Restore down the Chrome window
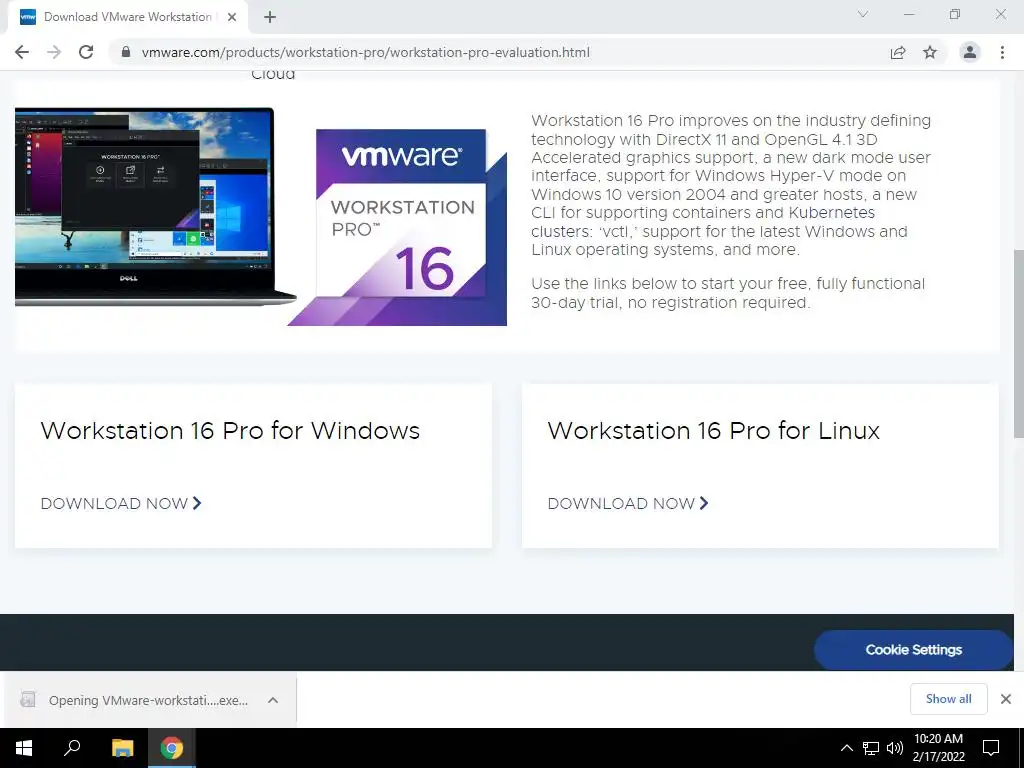This screenshot has height=768, width=1024. click(x=955, y=14)
